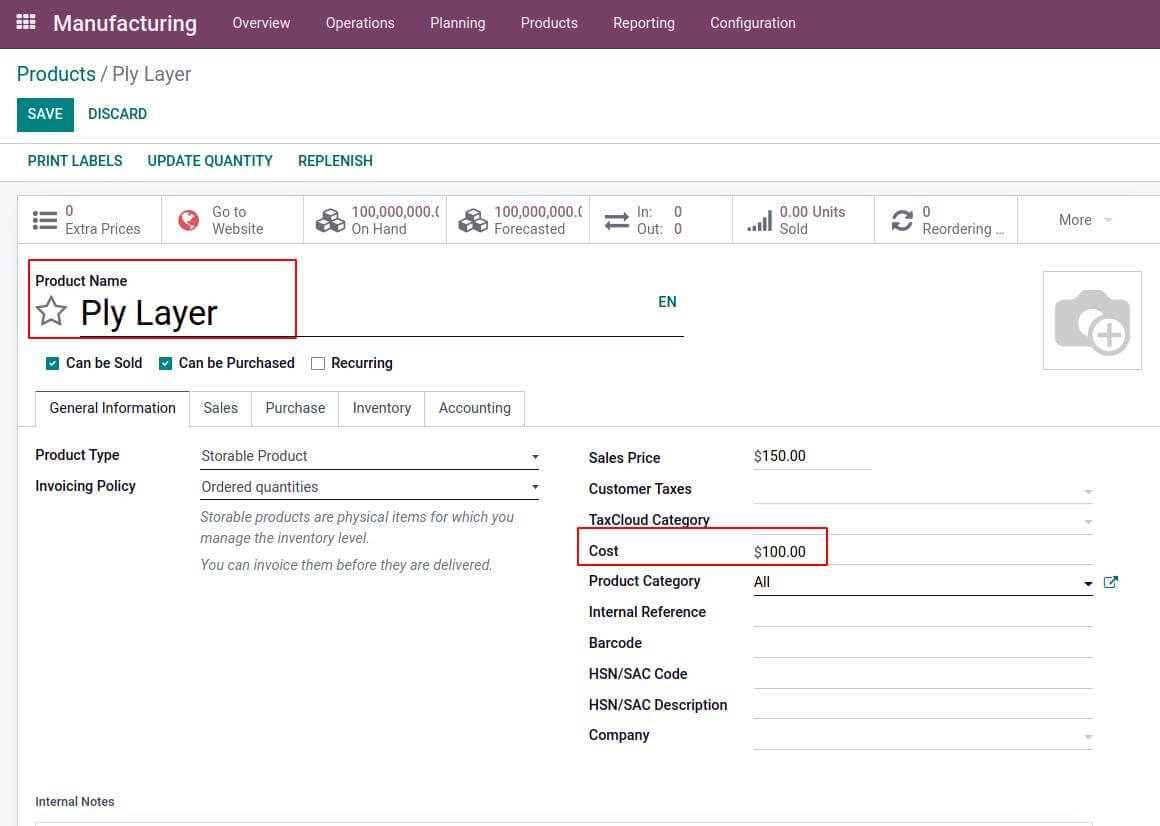
Task: Open the apps grid menu icon
Action: [x=26, y=22]
